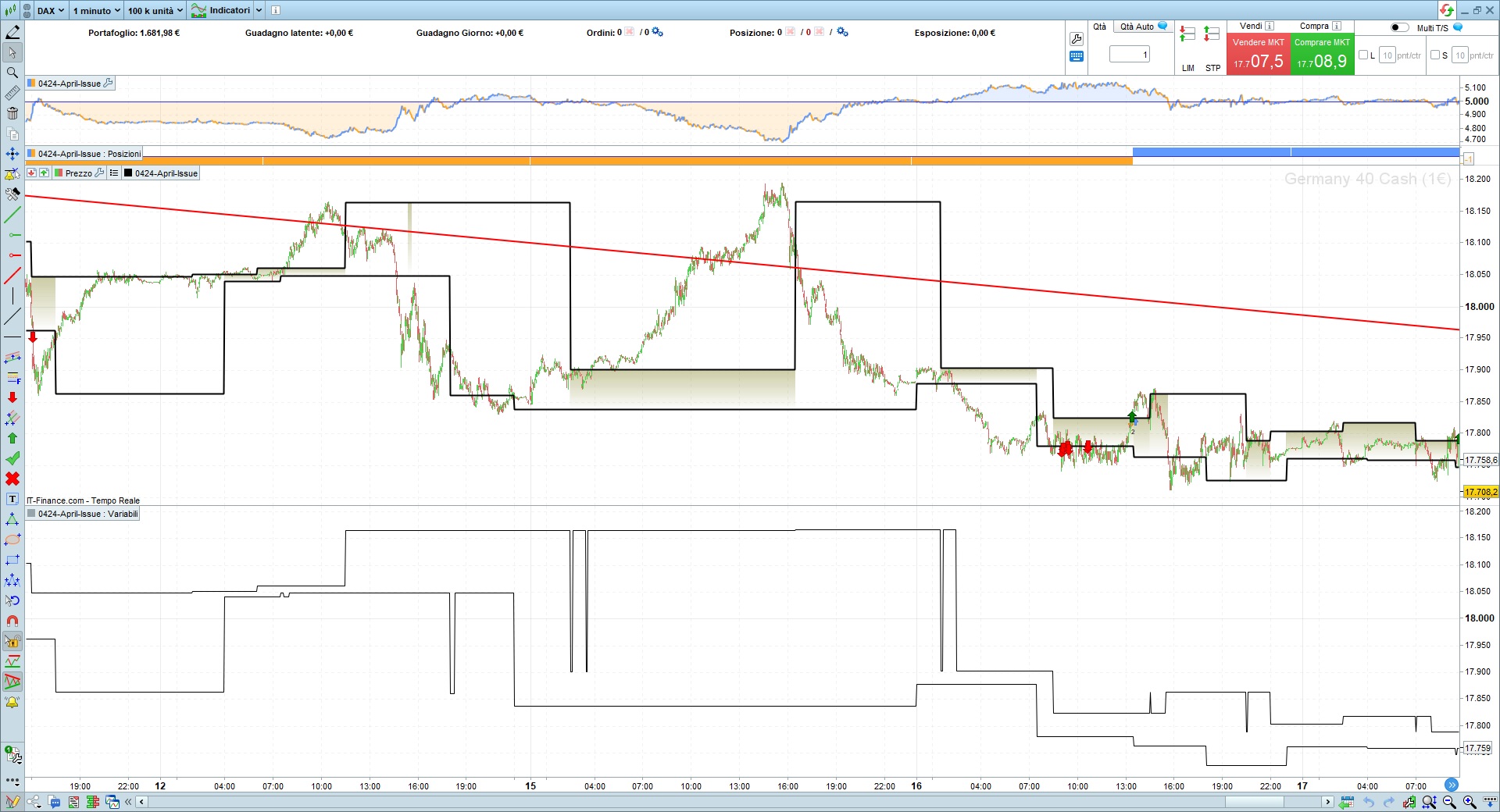
Task: Open the blue on-screen keyboard icon
Action: (1077, 56)
